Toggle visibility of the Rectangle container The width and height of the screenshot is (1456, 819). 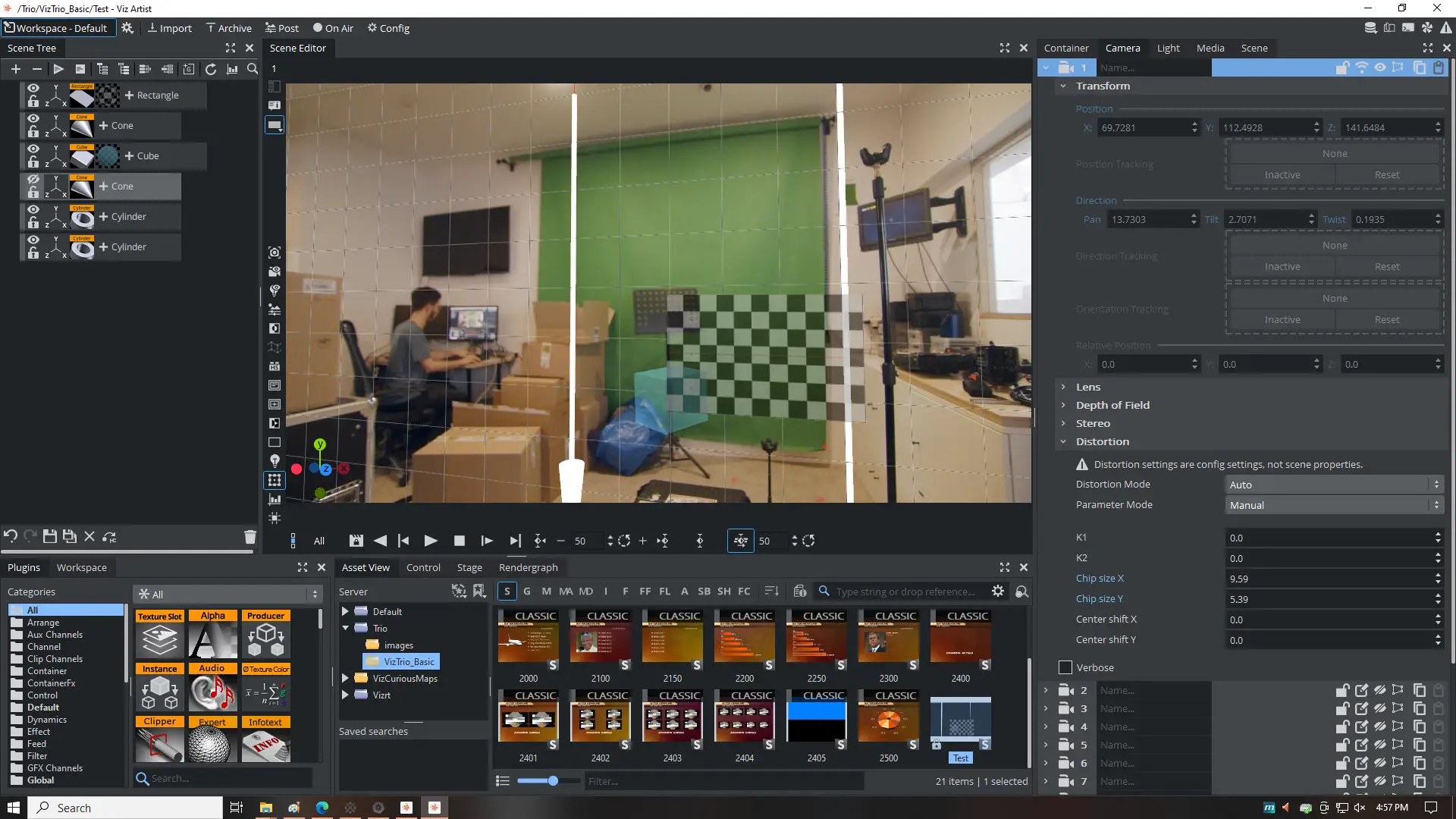coord(33,89)
